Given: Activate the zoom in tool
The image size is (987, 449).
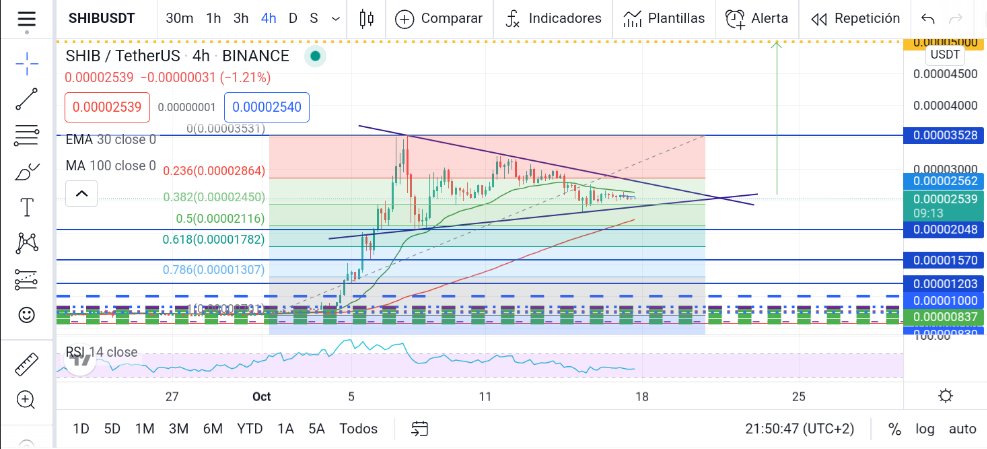Looking at the screenshot, I should 26,399.
